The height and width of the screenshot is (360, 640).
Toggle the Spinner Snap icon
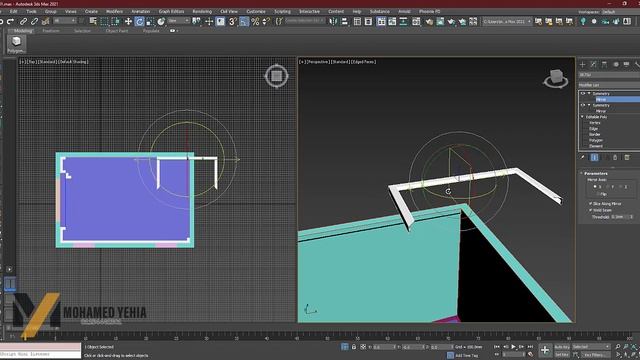(266, 21)
